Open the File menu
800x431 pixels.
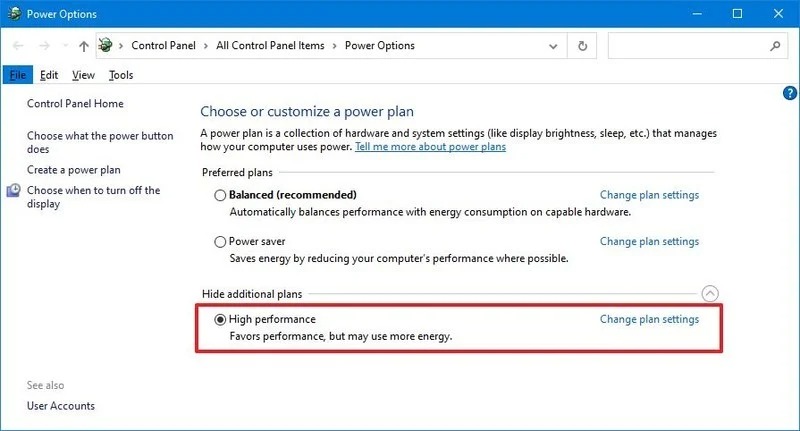click(18, 75)
